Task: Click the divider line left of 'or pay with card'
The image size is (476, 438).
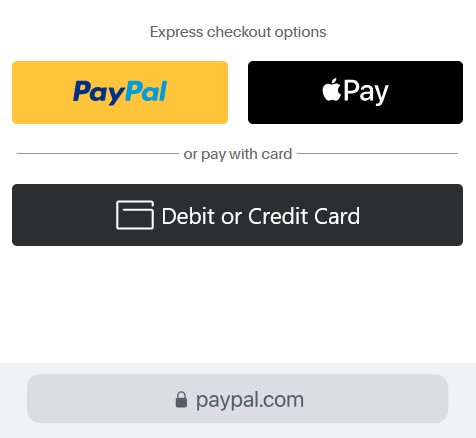Action: [x=98, y=153]
